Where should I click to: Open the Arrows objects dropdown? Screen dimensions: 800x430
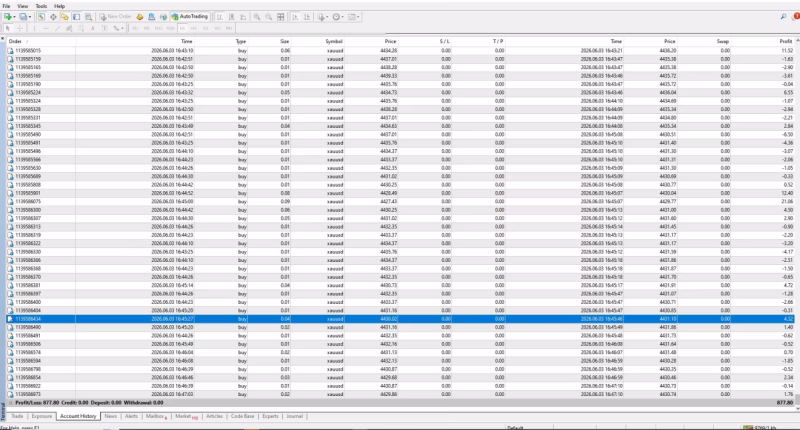click(x=118, y=28)
